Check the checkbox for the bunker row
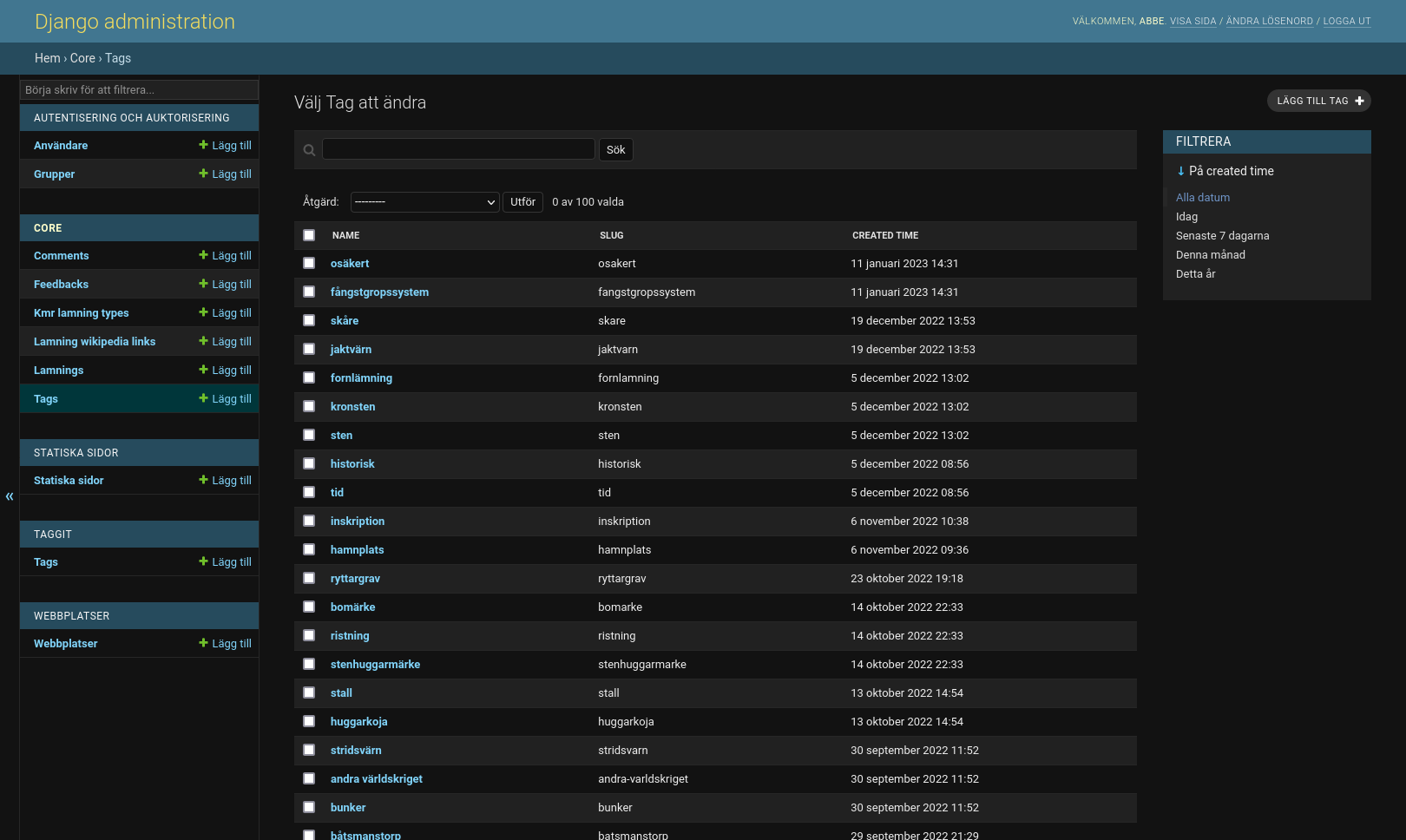Image resolution: width=1406 pixels, height=840 pixels. 309,807
